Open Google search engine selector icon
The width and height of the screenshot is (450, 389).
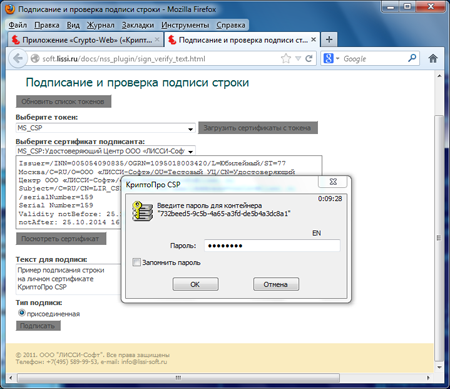coord(330,59)
